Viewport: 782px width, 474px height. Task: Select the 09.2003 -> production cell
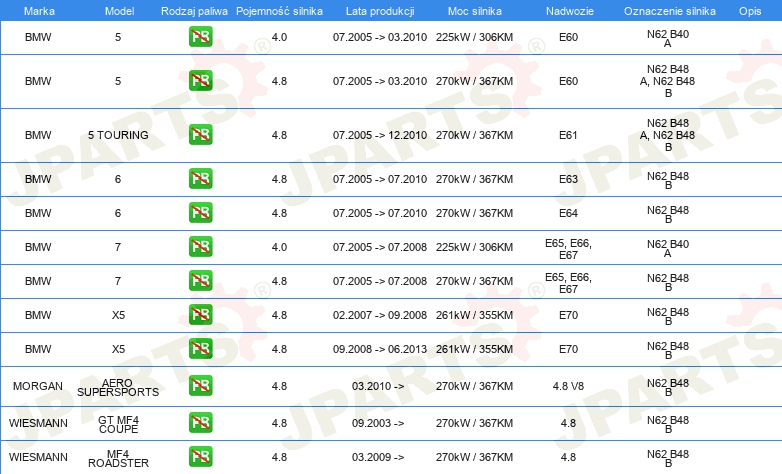[378, 423]
